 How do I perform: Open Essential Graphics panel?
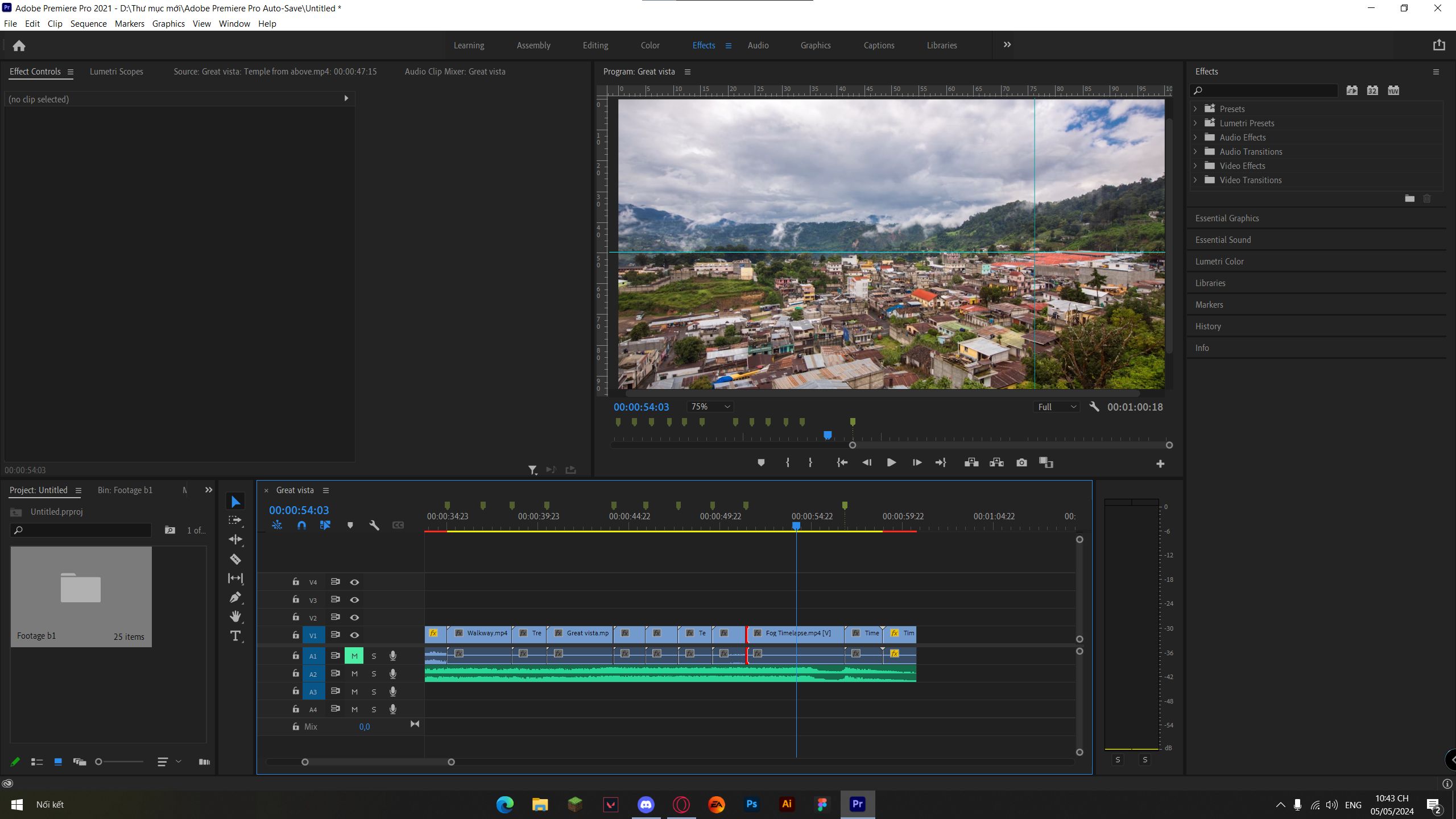click(x=1227, y=218)
